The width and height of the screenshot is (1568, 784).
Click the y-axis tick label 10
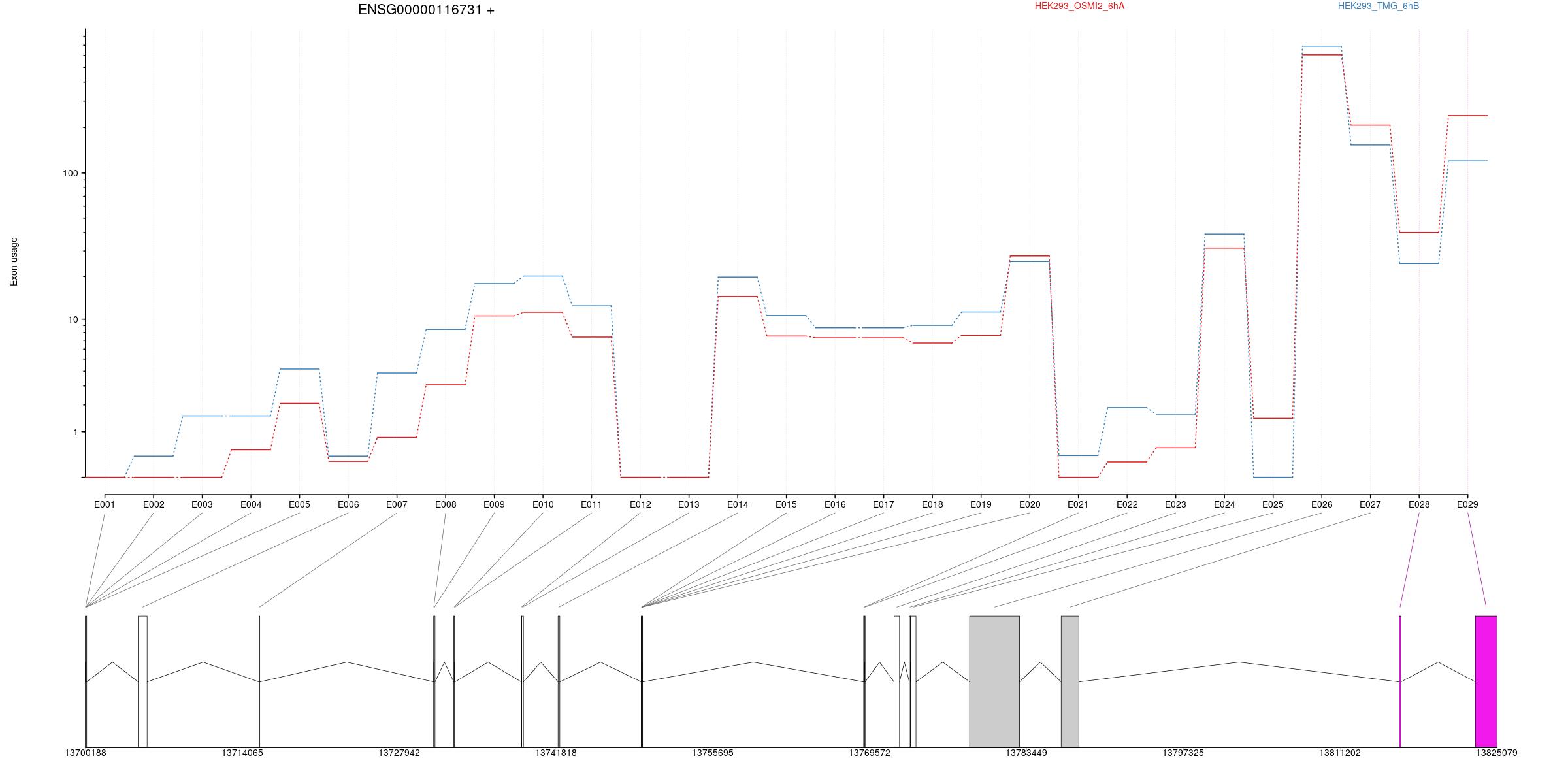(x=73, y=319)
